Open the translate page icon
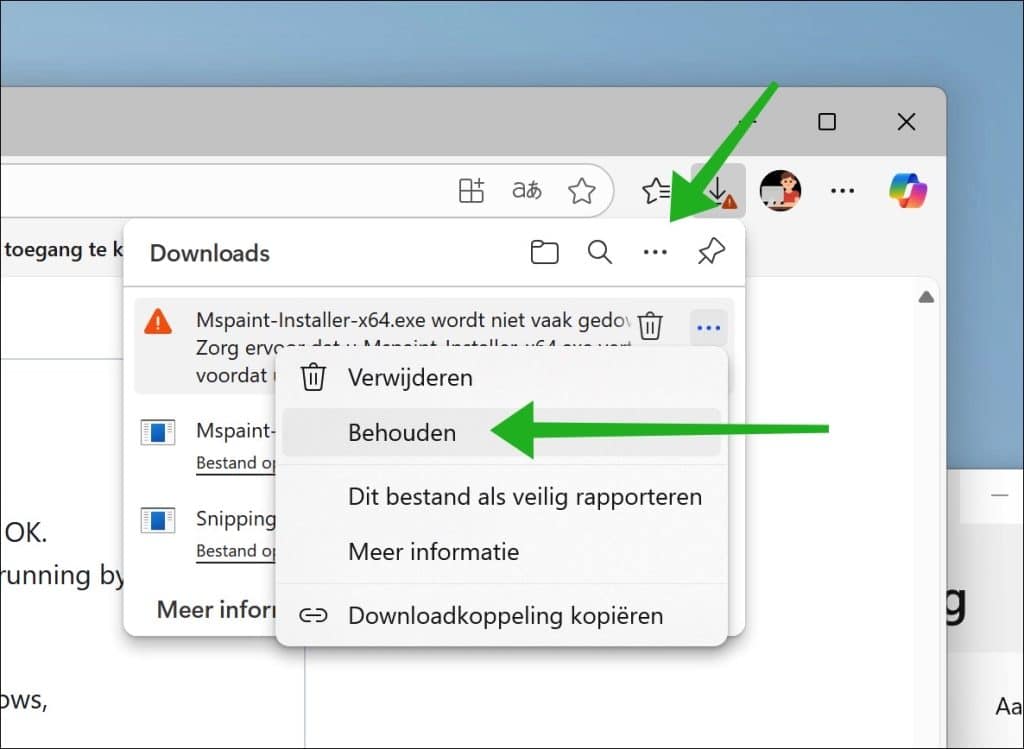The width and height of the screenshot is (1024, 749). [x=526, y=190]
